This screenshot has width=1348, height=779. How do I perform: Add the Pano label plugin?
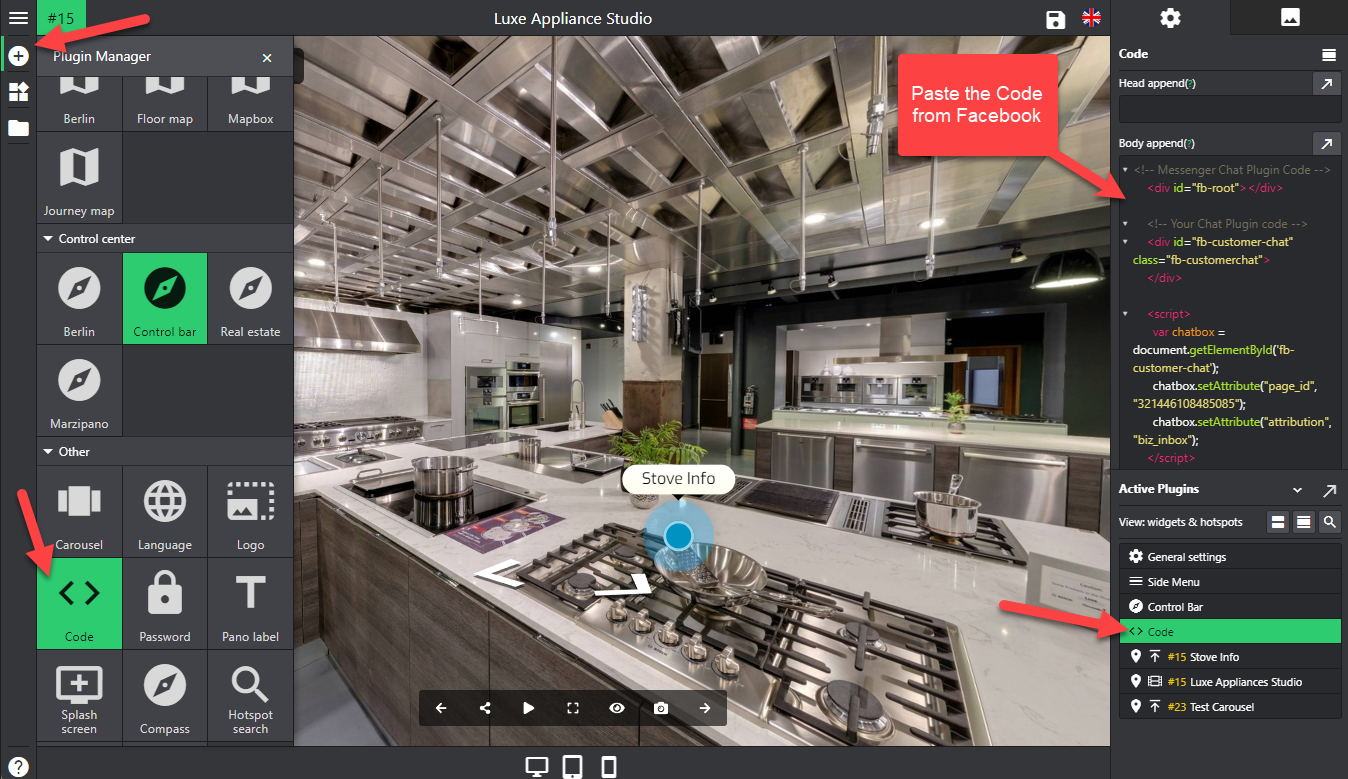point(250,603)
